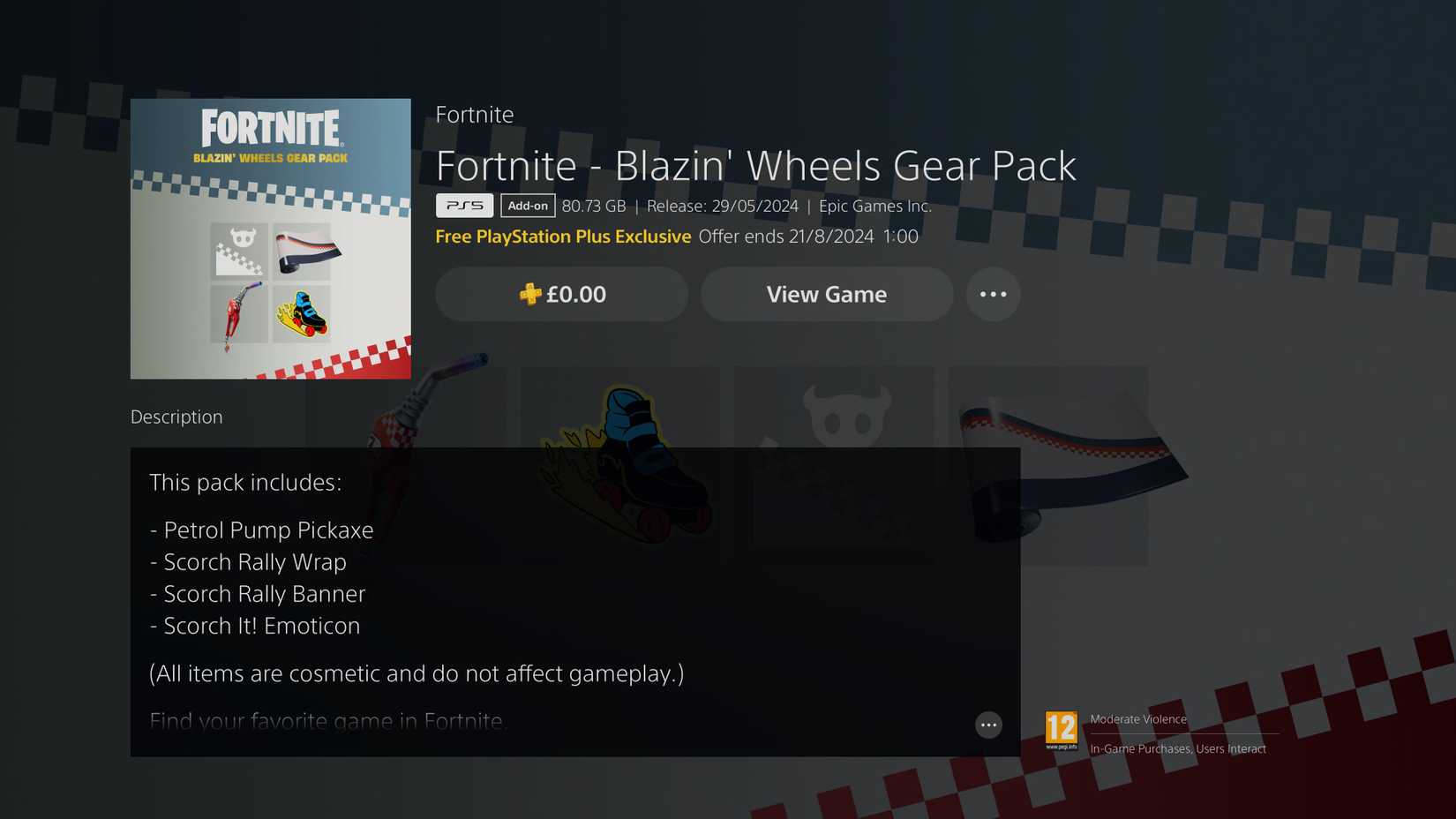Click the Description heading
The height and width of the screenshot is (819, 1456).
[x=176, y=417]
